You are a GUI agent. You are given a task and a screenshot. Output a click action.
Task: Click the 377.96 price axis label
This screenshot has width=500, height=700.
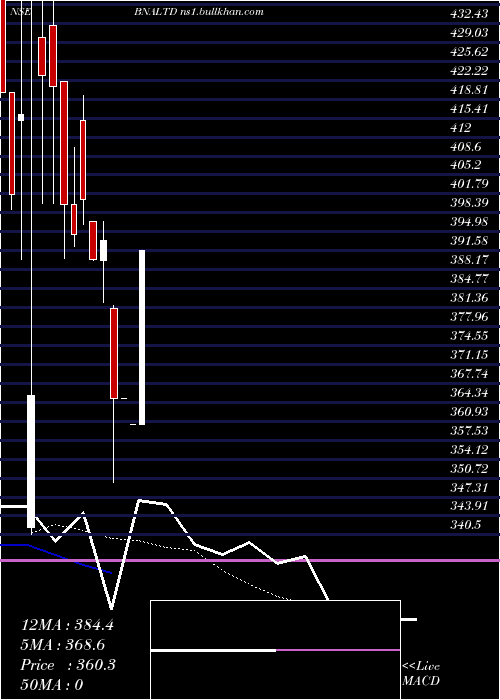coord(469,316)
